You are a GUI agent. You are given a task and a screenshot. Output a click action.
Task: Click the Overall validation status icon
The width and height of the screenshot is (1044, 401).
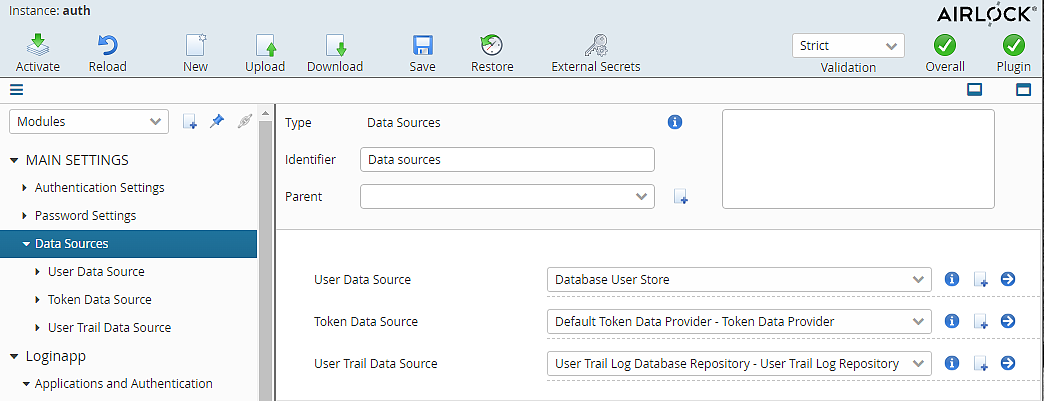945,45
